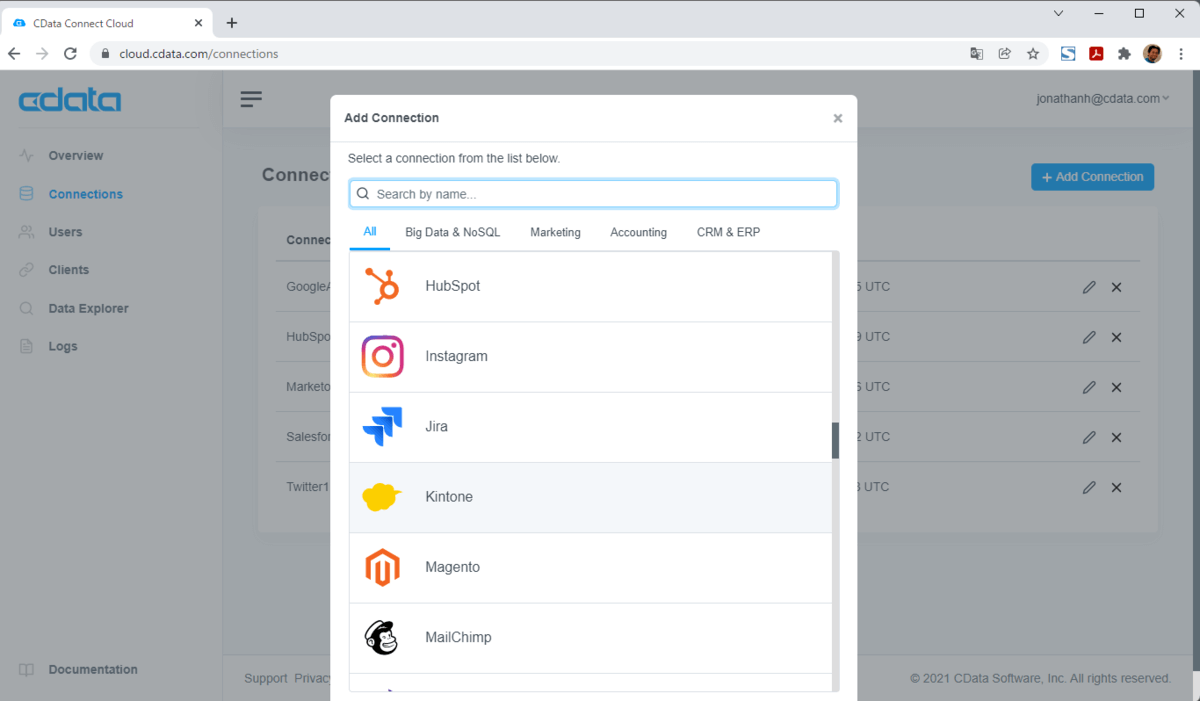This screenshot has height=701, width=1200.
Task: Open the Chrome tab search dropdown arrow
Action: 1059,14
